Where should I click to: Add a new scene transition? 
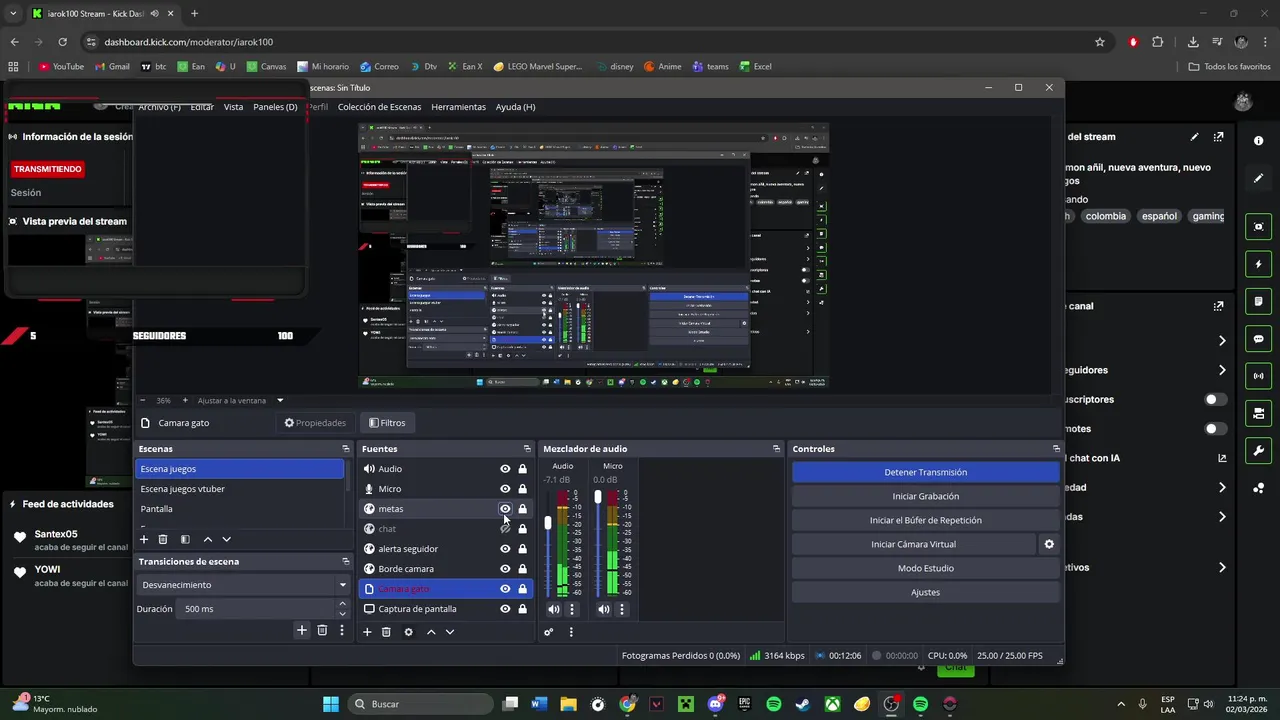301,630
